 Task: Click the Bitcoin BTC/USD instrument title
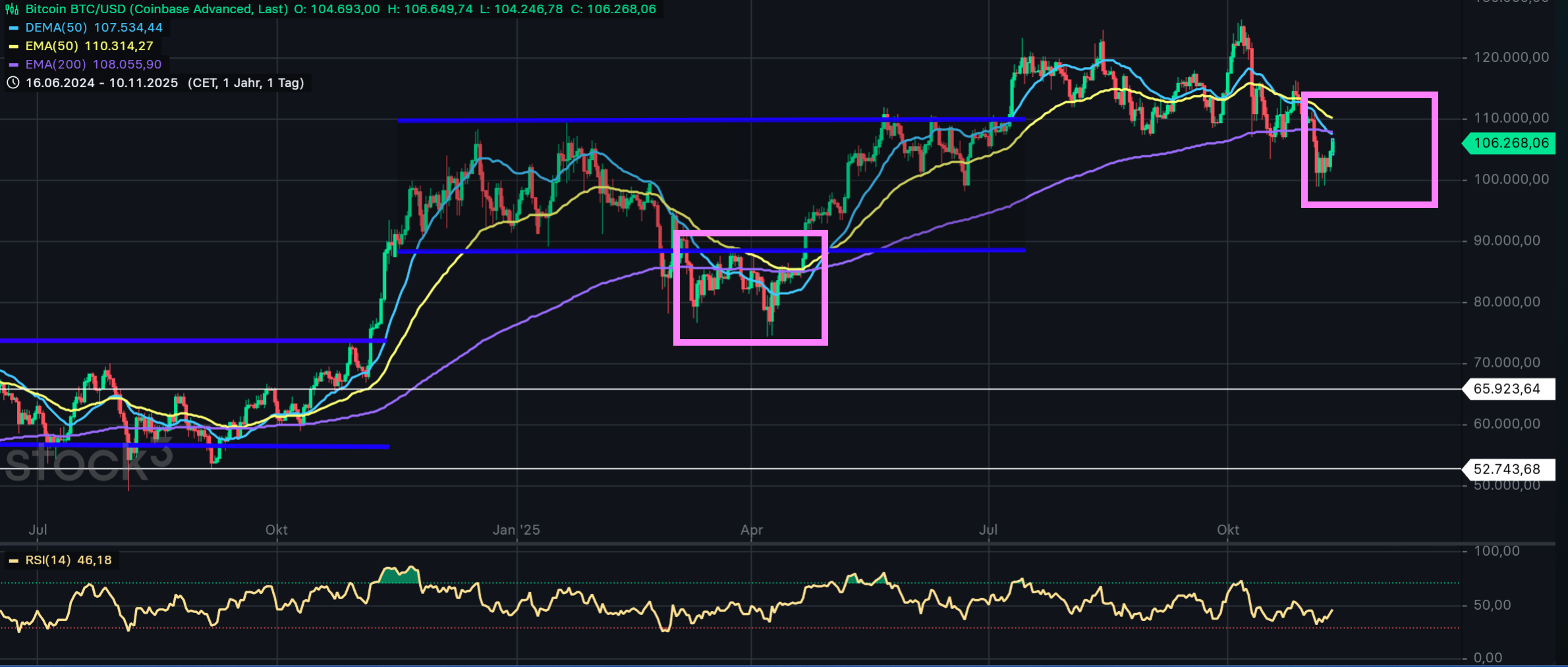(x=156, y=9)
